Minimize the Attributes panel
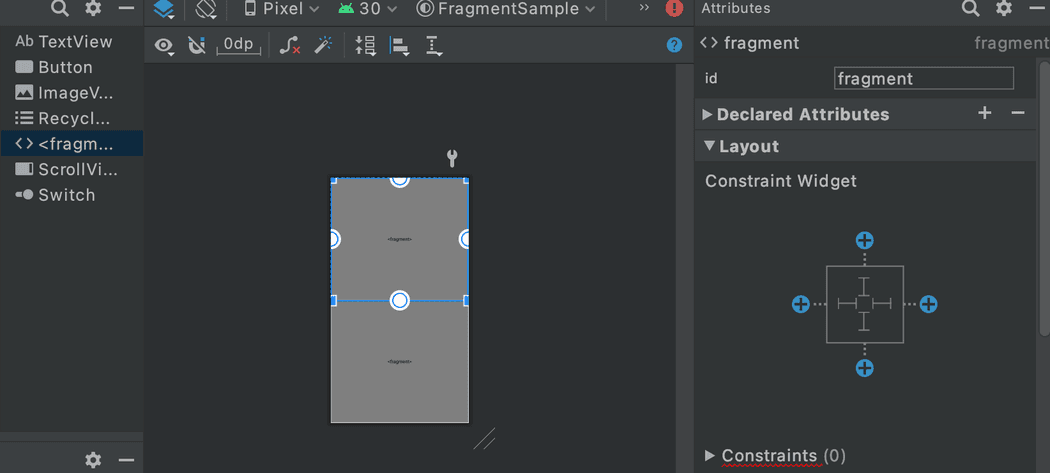This screenshot has width=1050, height=473. click(x=1037, y=9)
